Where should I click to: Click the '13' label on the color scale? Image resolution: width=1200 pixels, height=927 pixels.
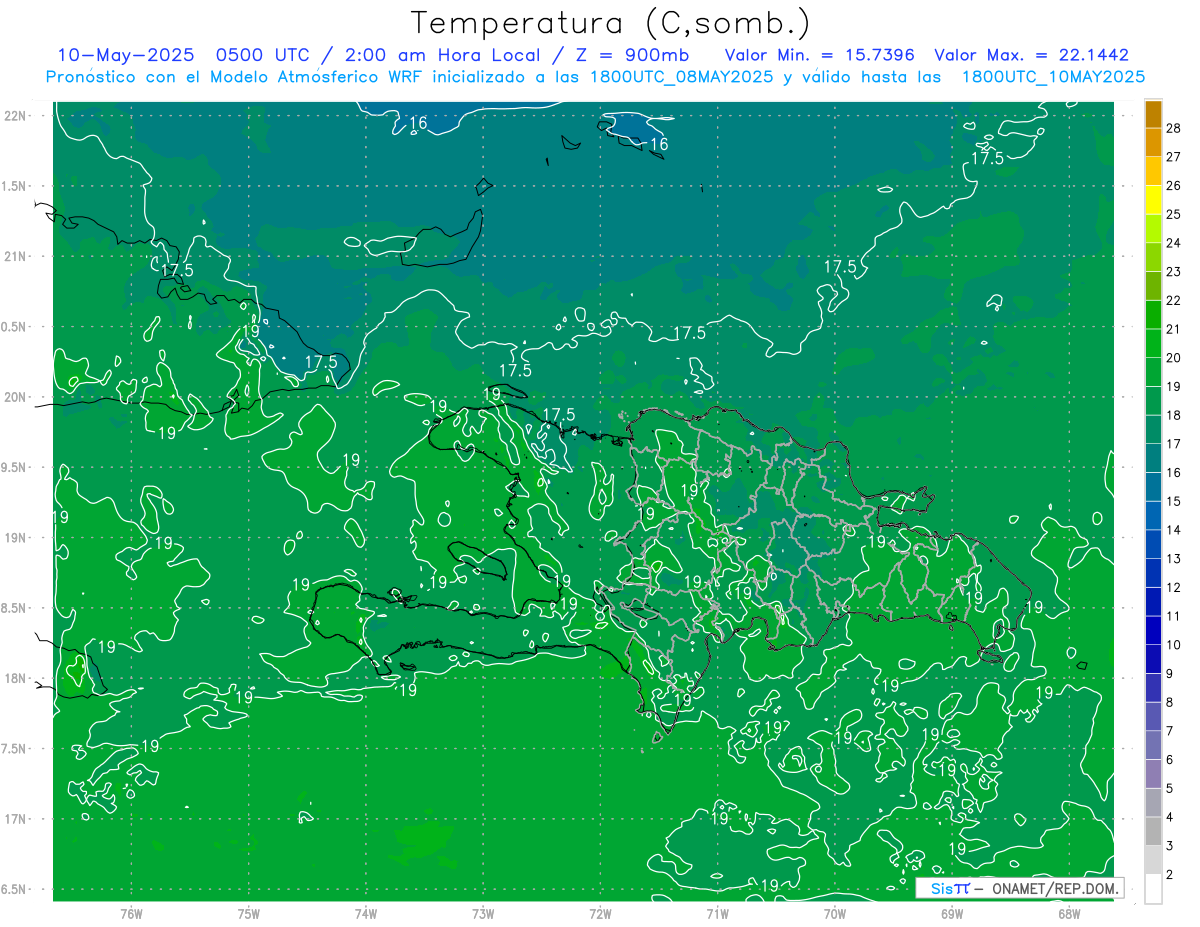click(x=1174, y=559)
